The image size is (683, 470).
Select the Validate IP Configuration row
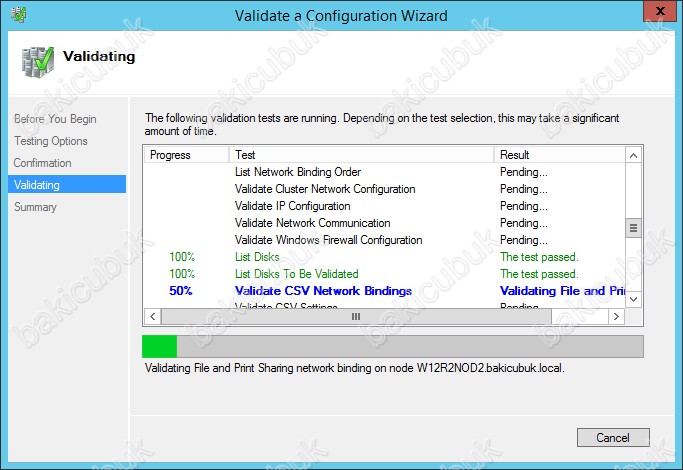[385, 206]
